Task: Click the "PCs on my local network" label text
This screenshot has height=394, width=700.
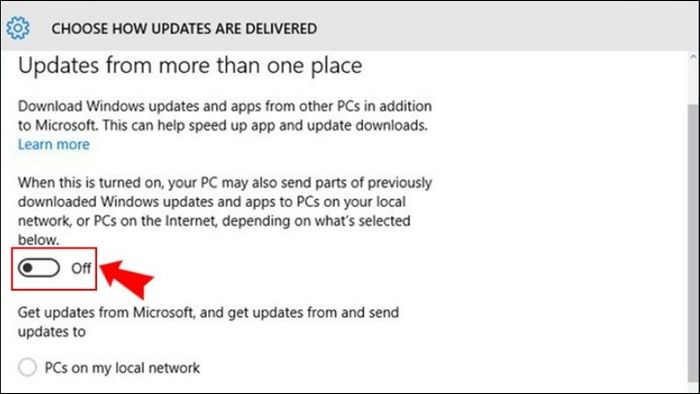Action: click(x=122, y=368)
